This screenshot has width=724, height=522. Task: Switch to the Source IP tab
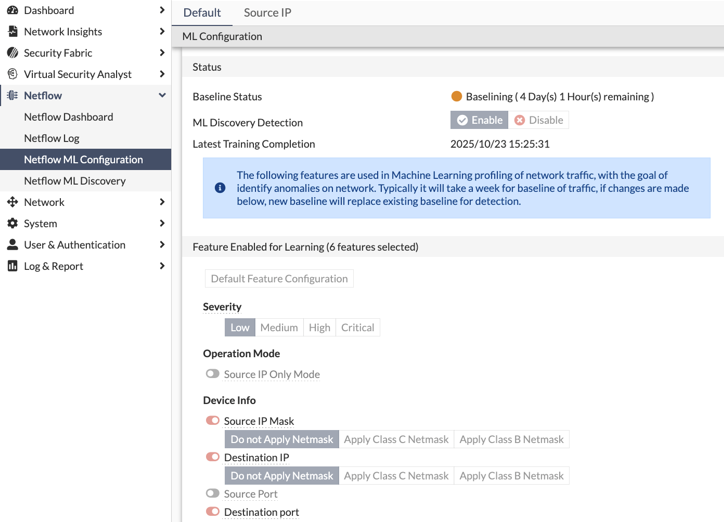[x=267, y=13]
